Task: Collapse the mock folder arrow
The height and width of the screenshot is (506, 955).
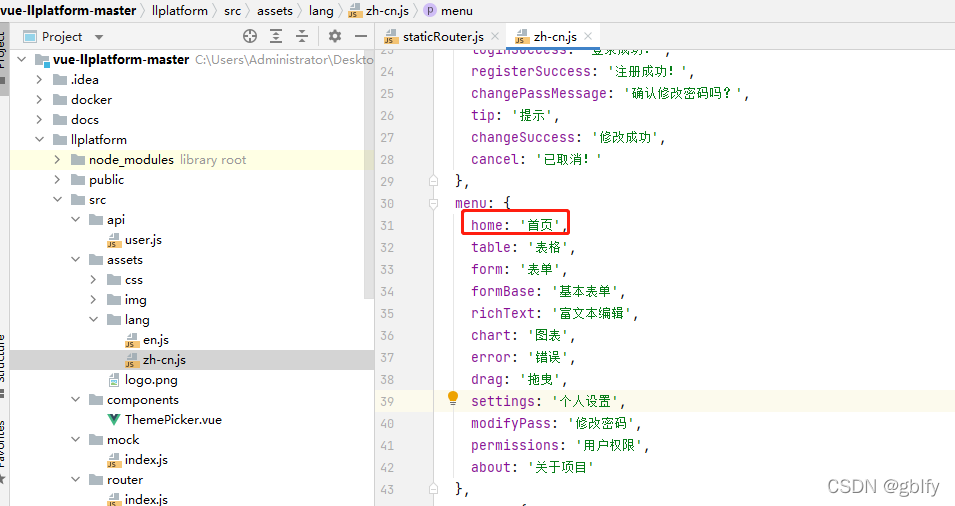Action: [x=76, y=440]
